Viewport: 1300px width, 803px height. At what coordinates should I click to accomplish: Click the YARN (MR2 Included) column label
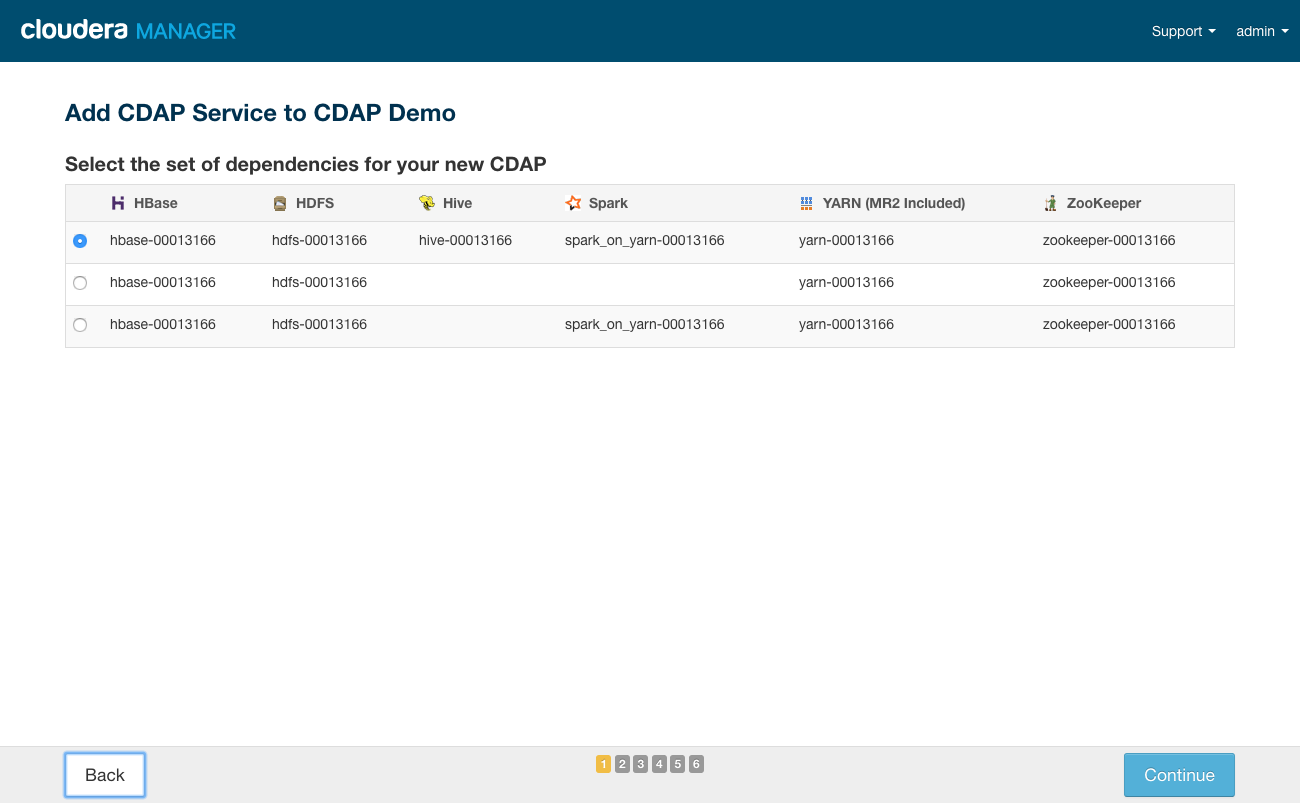893,202
